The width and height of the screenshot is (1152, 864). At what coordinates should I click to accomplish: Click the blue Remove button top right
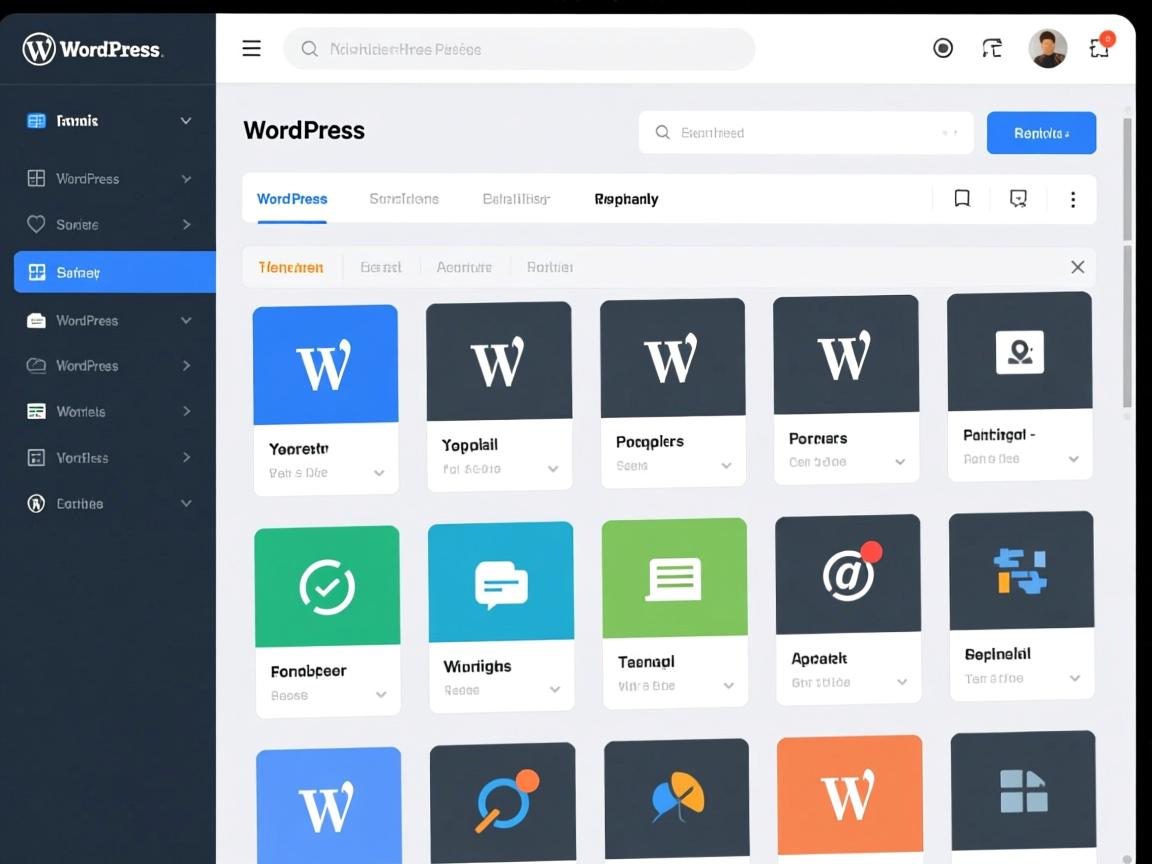click(x=1041, y=132)
